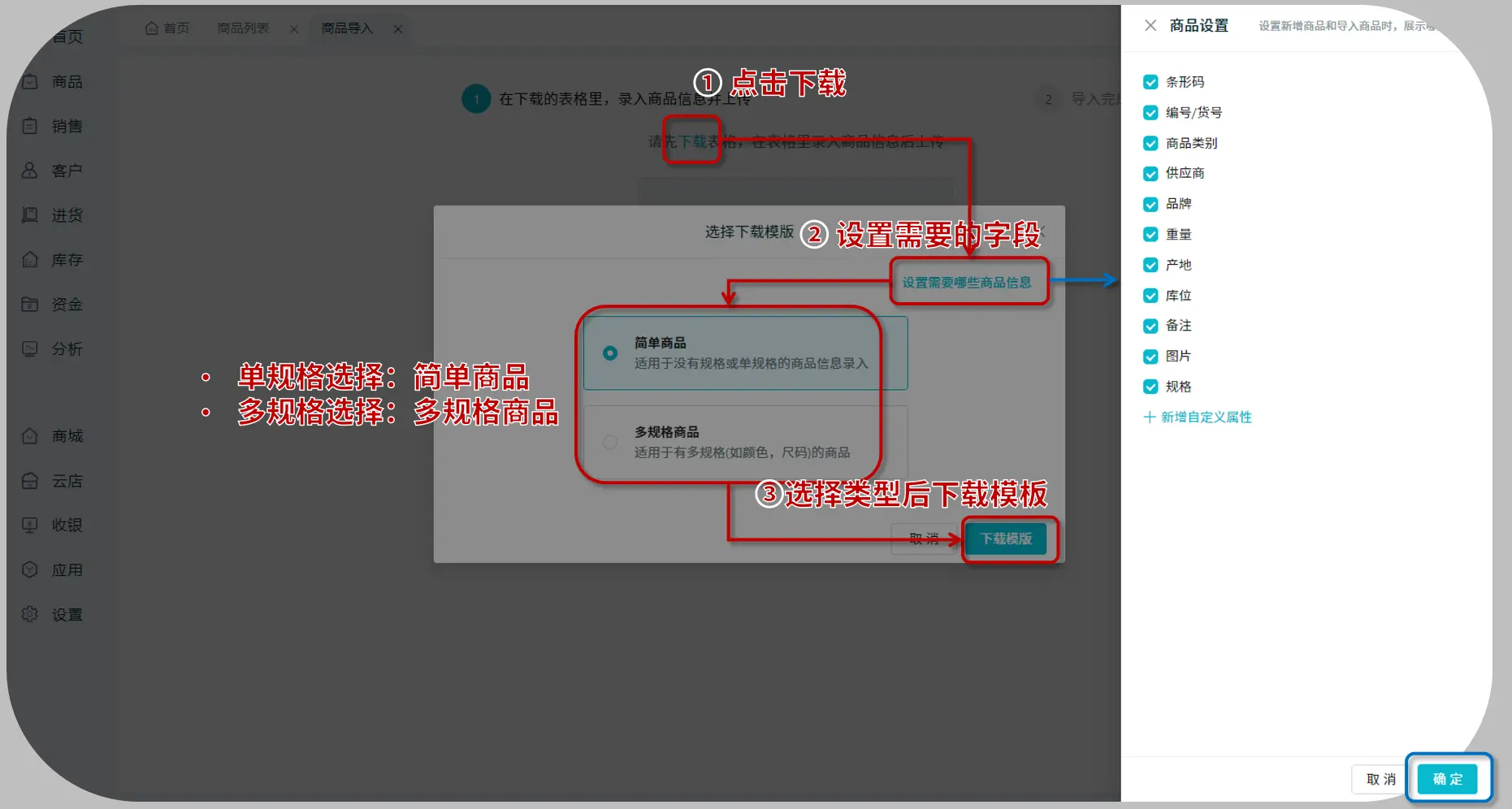1512x809 pixels.
Task: Click the 新增自定义属性 link
Action: [1198, 417]
